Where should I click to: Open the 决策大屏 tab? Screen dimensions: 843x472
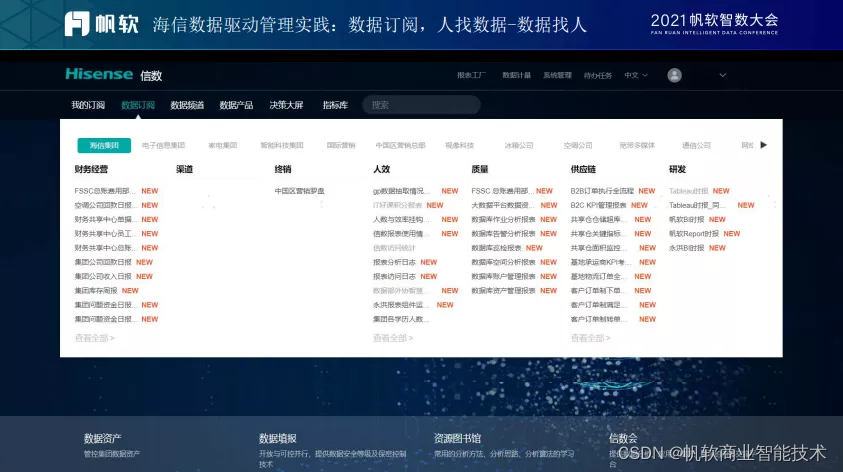286,105
